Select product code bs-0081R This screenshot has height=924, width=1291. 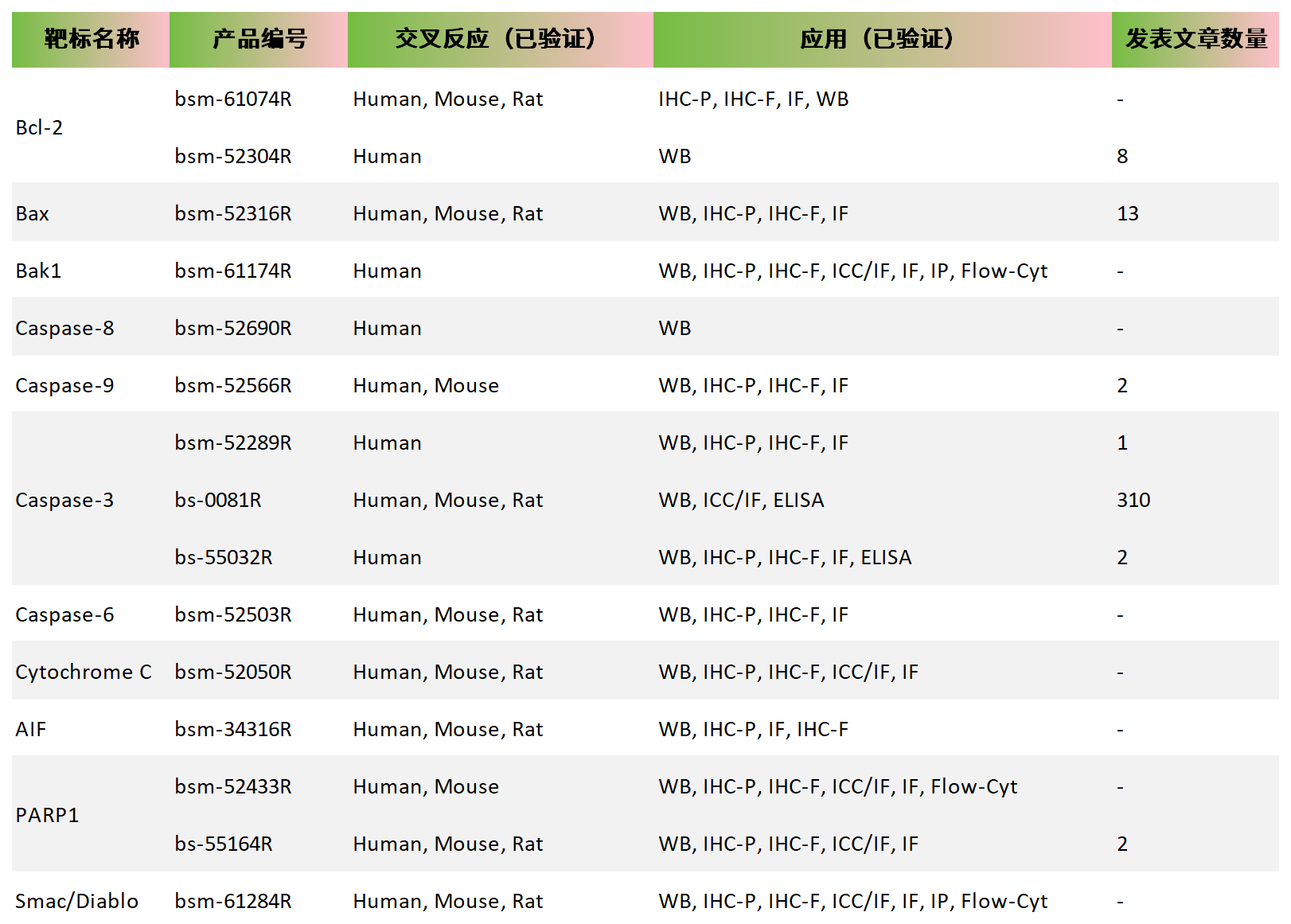pos(218,501)
